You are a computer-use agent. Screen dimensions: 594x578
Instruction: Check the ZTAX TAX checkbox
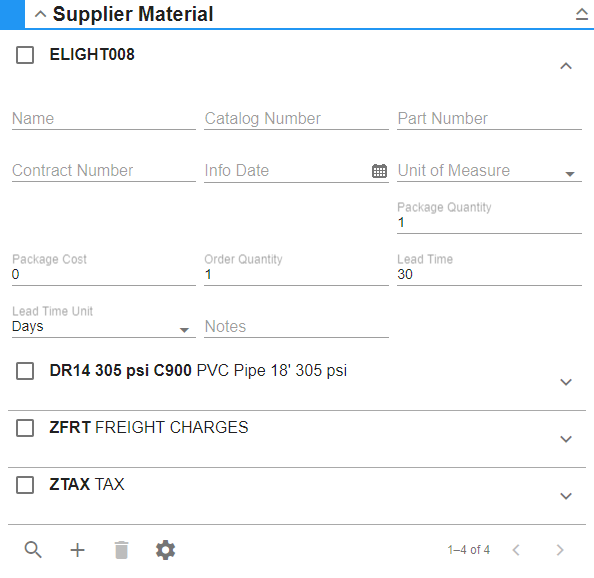tap(25, 485)
